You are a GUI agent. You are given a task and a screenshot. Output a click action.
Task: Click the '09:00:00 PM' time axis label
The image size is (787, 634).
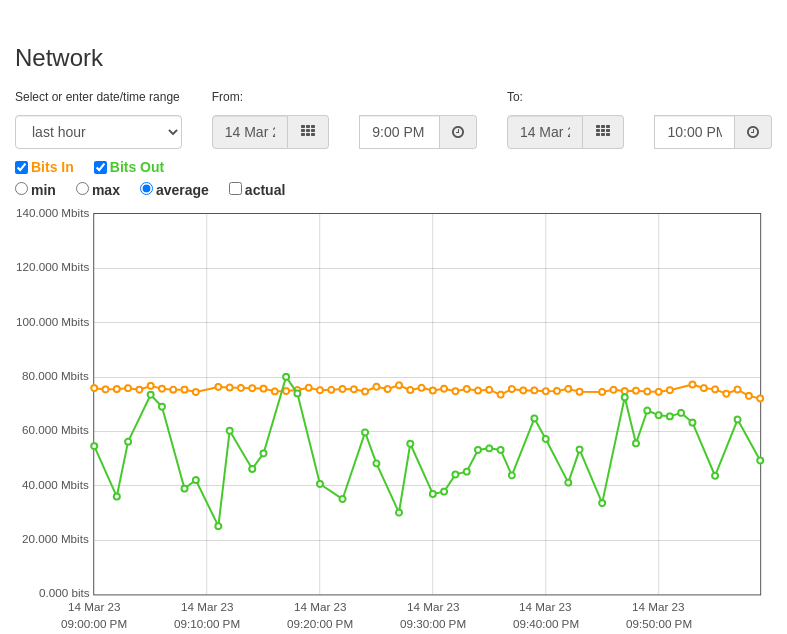point(94,624)
